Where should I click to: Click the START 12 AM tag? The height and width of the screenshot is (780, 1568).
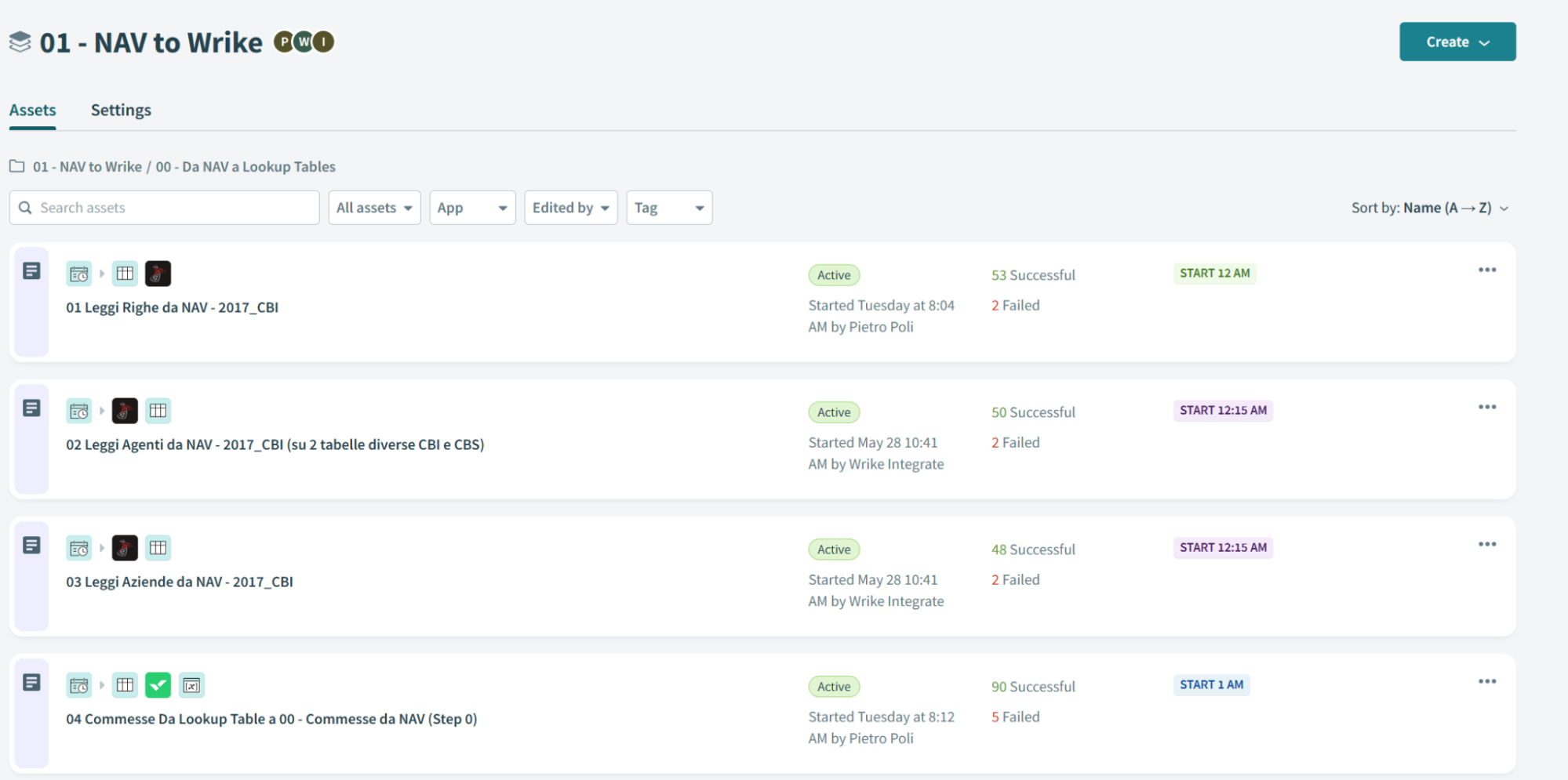click(x=1214, y=274)
